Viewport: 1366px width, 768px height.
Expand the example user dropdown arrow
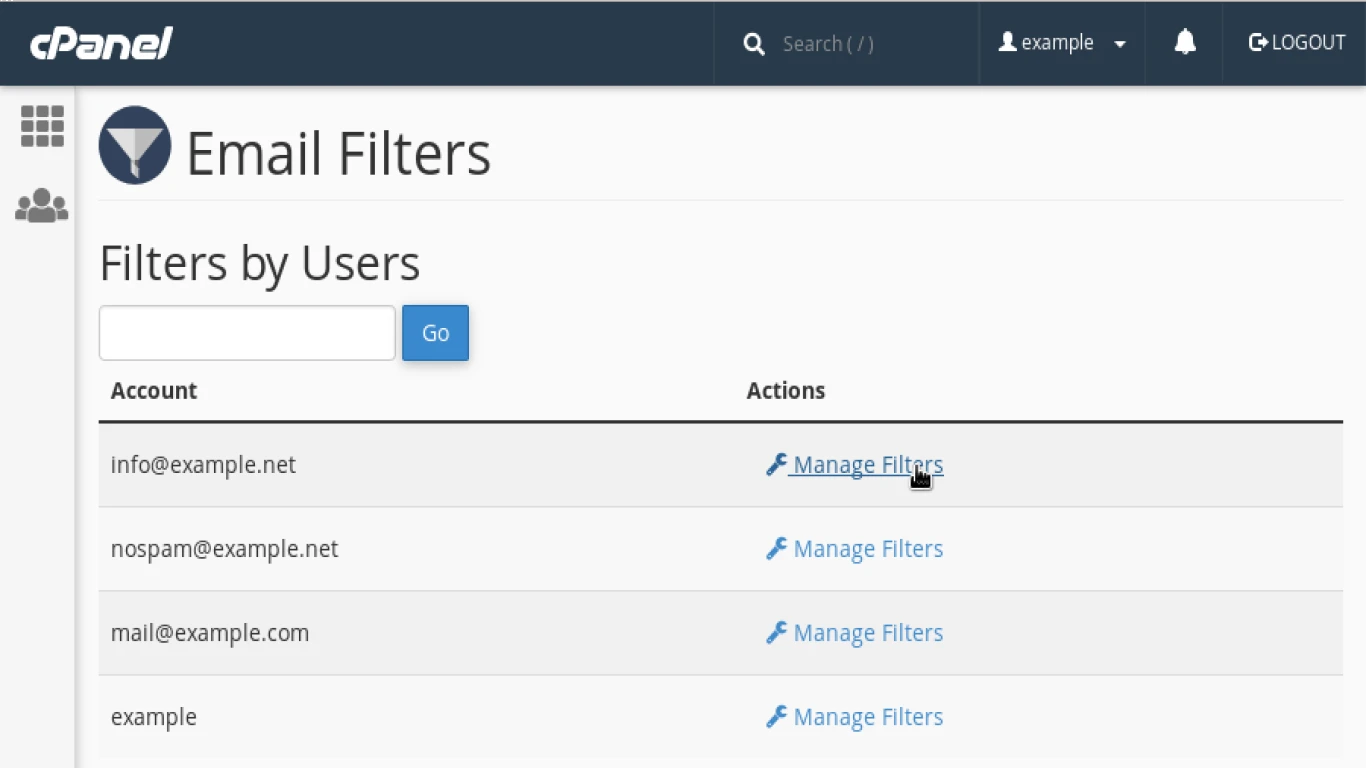[1120, 44]
